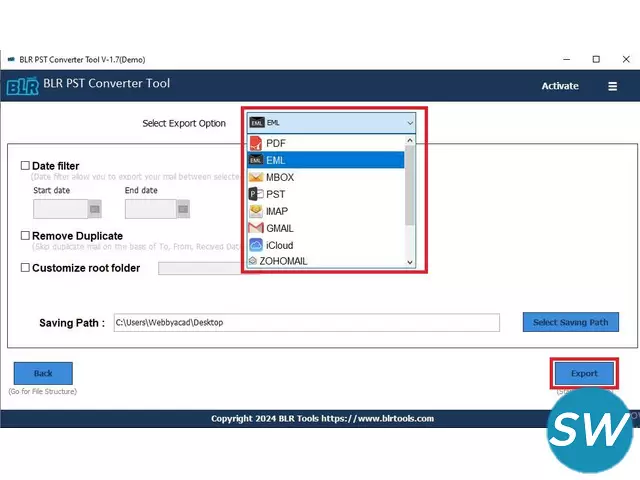Click the IMAP icon in list
This screenshot has height=480, width=640.
coord(255,211)
